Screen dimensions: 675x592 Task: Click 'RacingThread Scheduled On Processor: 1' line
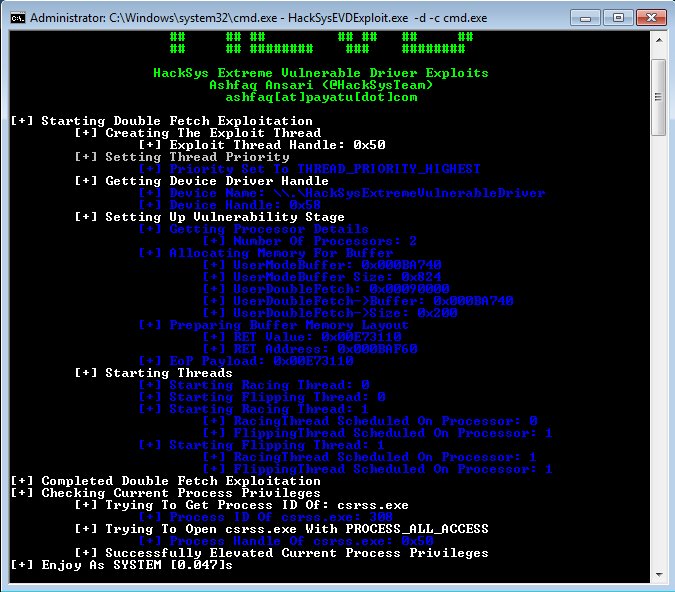click(370, 457)
